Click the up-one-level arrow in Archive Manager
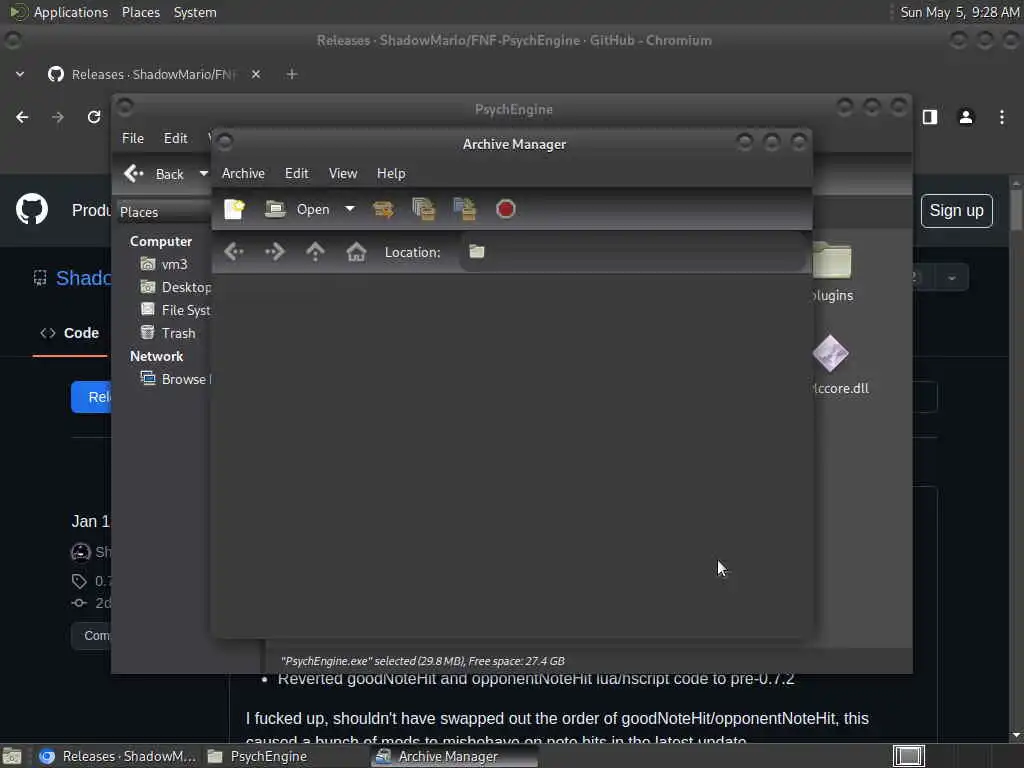The image size is (1024, 768). point(315,251)
